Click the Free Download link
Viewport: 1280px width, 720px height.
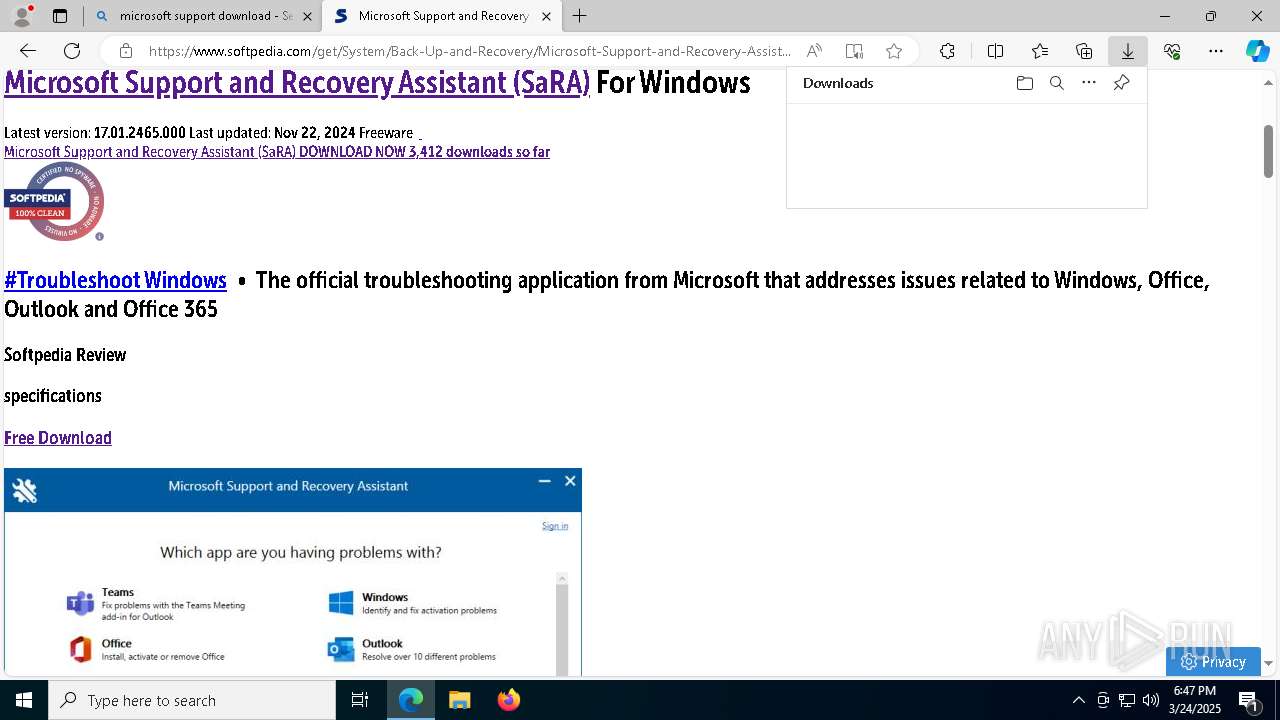58,438
